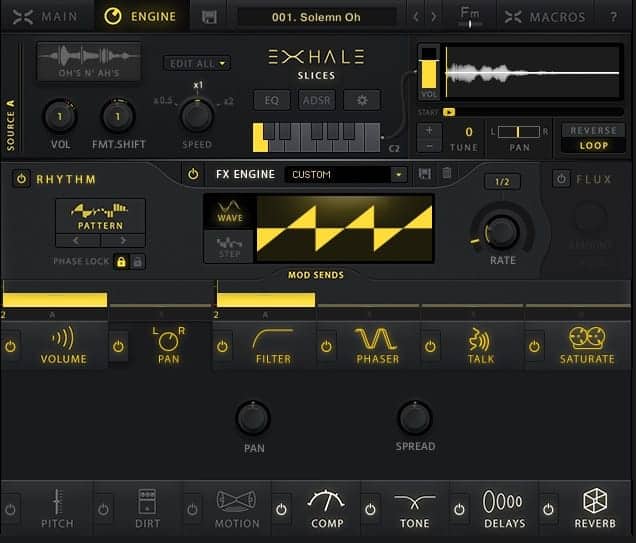Select the MOTION master effect
Image resolution: width=637 pixels, height=543 pixels.
click(237, 508)
